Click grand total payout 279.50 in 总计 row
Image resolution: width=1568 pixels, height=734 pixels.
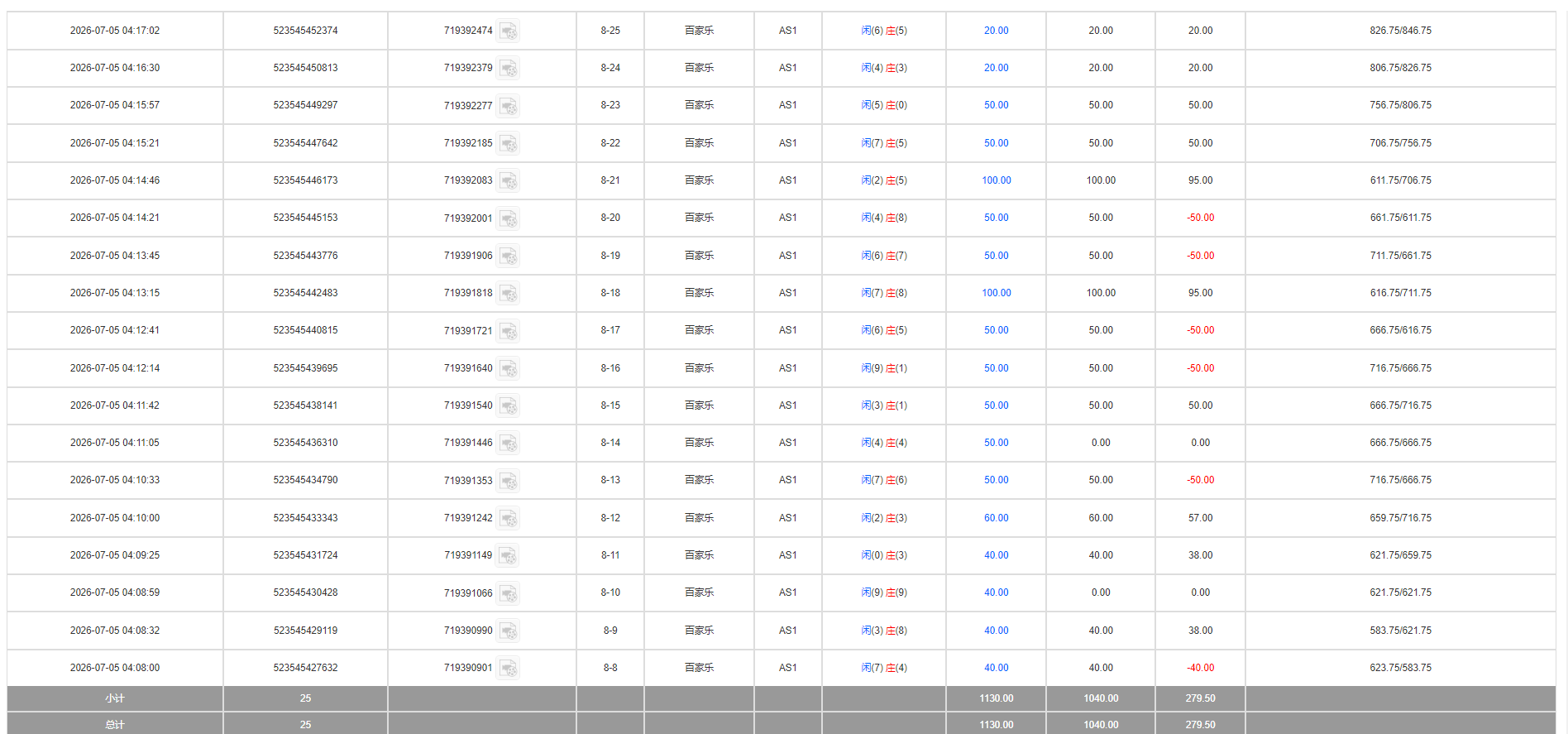(x=1200, y=725)
